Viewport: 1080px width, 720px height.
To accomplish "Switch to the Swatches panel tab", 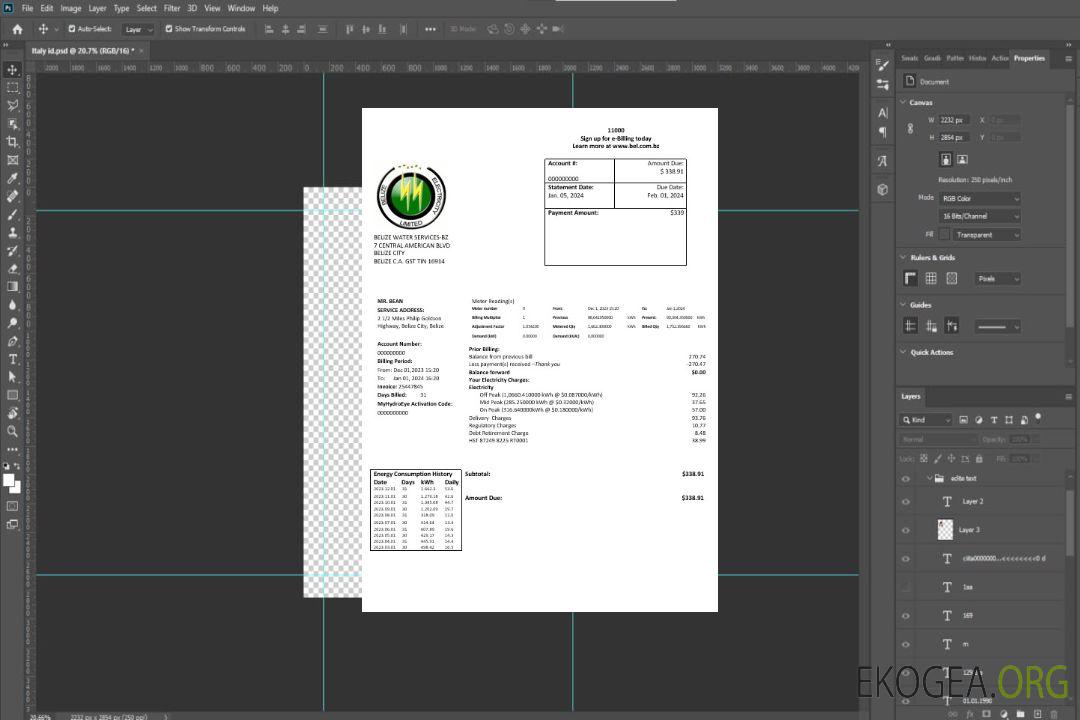I will (x=909, y=58).
